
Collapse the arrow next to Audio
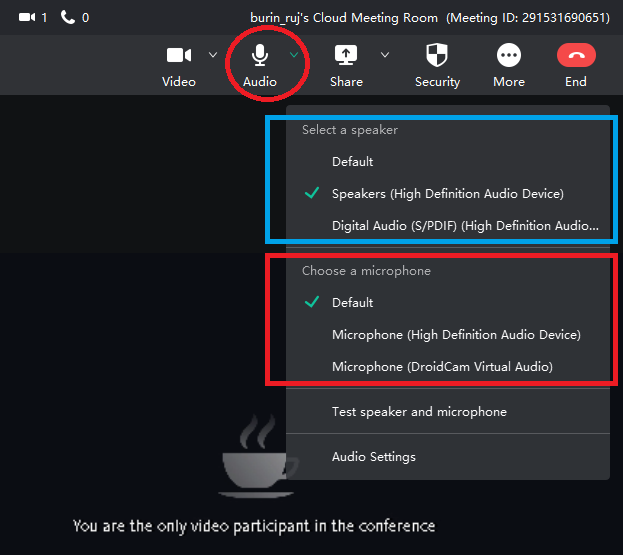[x=294, y=55]
